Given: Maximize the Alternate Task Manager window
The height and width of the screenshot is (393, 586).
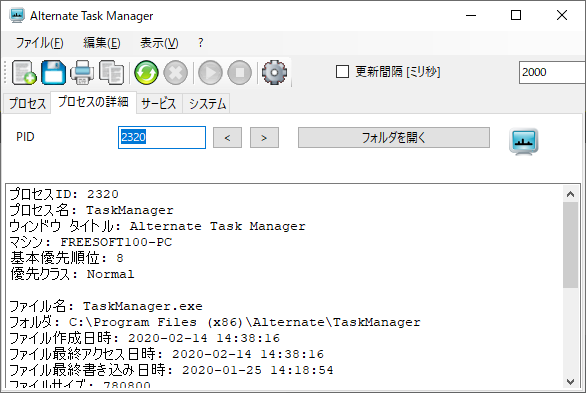Looking at the screenshot, I should pyautogui.click(x=516, y=15).
